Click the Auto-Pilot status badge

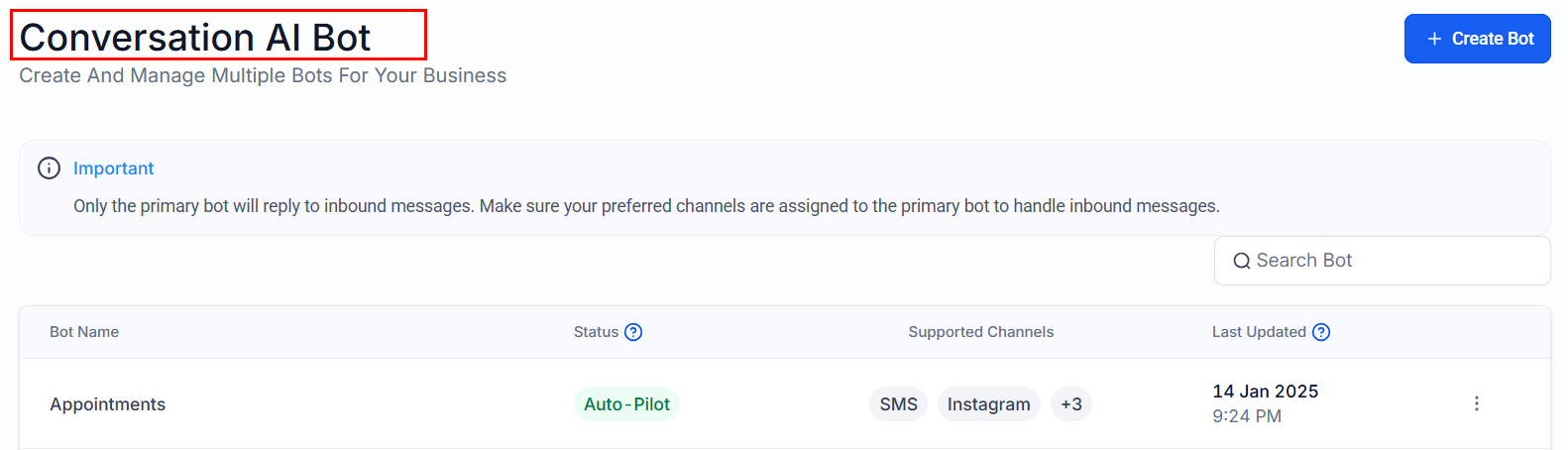tap(626, 404)
